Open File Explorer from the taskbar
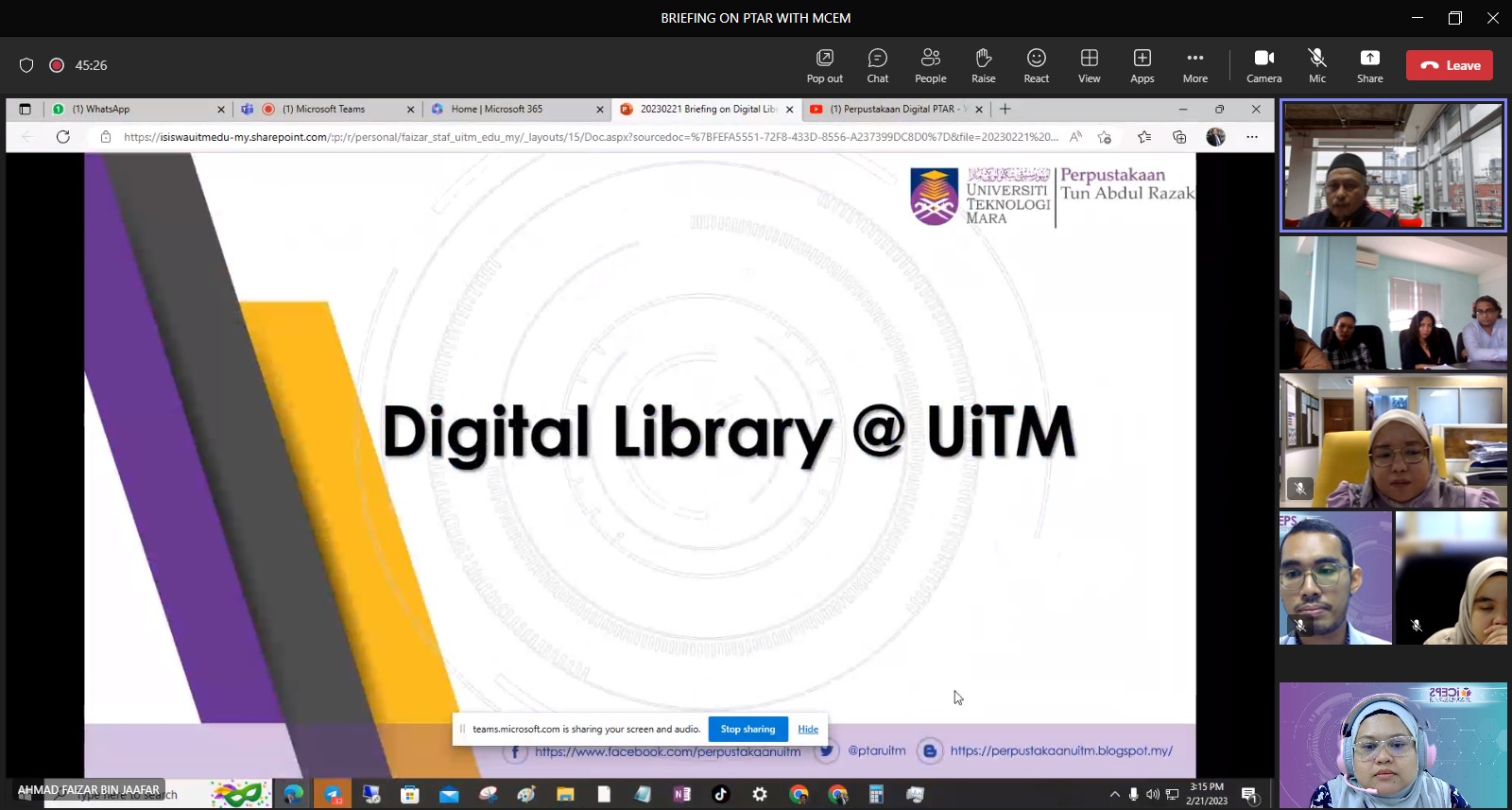1512x810 pixels. tap(565, 794)
